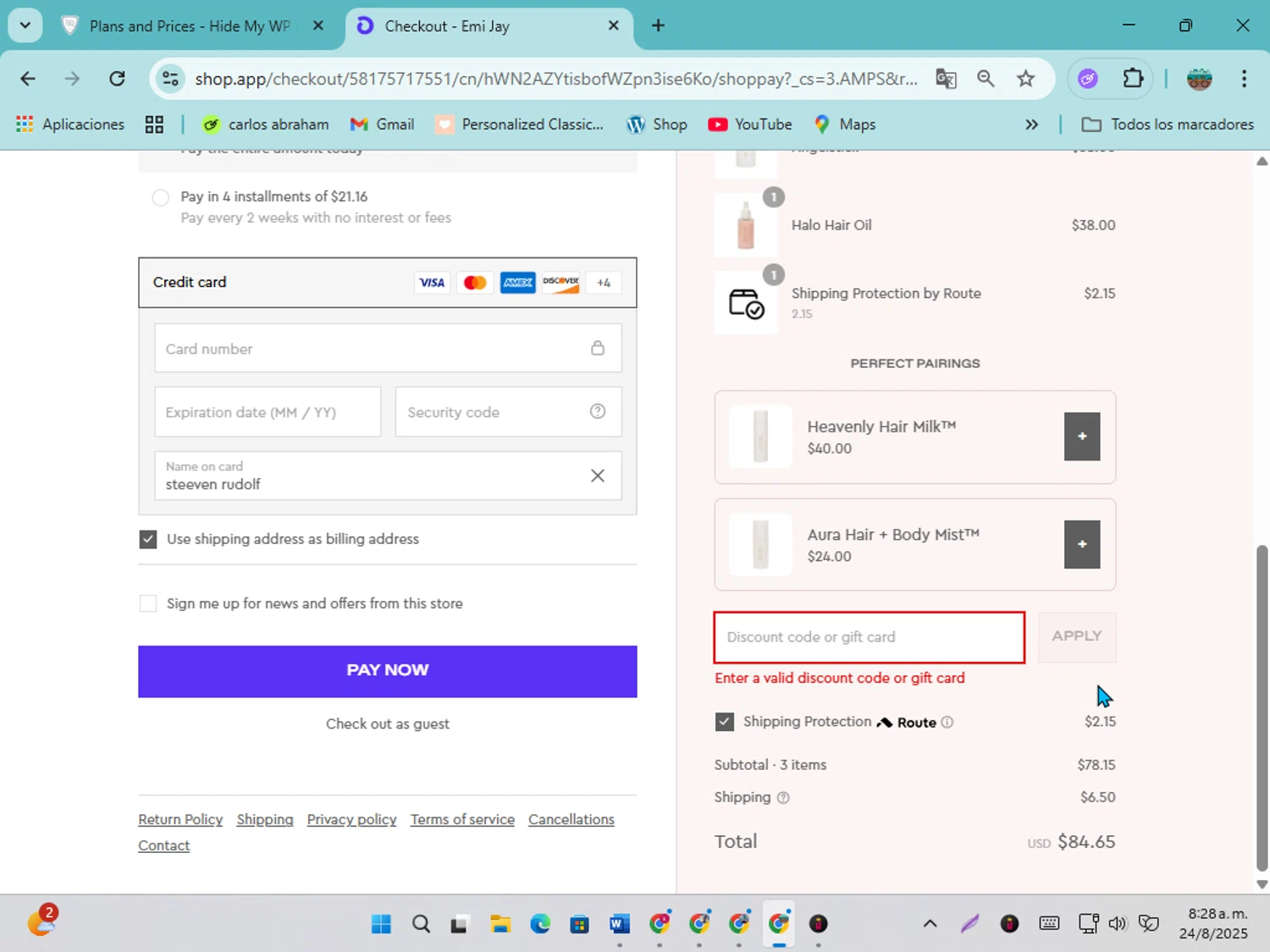Clear the name on card field

click(x=598, y=476)
